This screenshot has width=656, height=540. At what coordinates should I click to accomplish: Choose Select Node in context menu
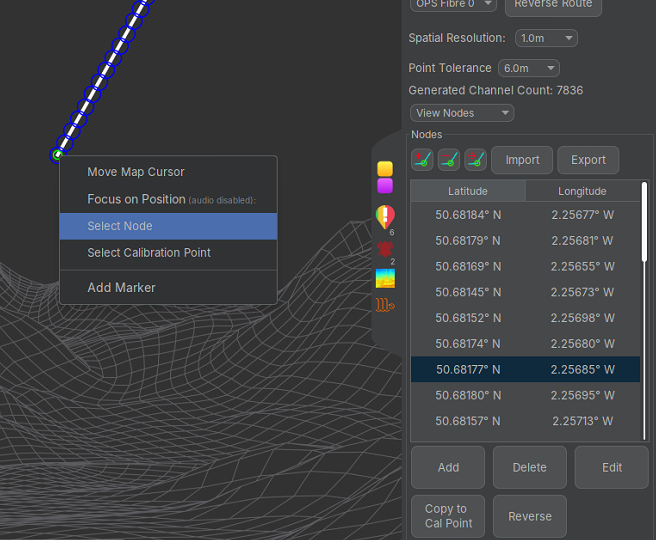(168, 226)
